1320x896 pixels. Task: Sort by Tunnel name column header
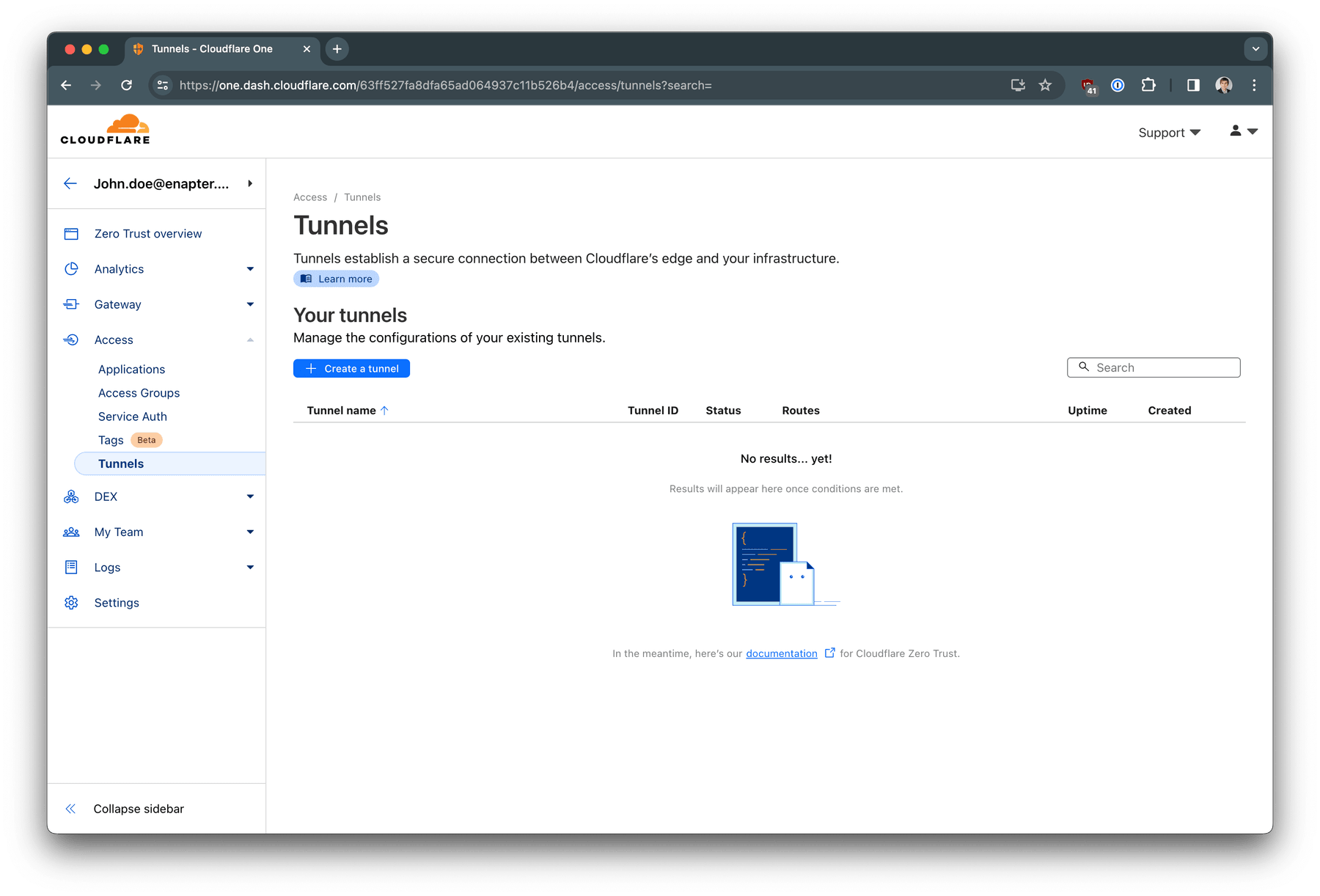[x=342, y=411]
